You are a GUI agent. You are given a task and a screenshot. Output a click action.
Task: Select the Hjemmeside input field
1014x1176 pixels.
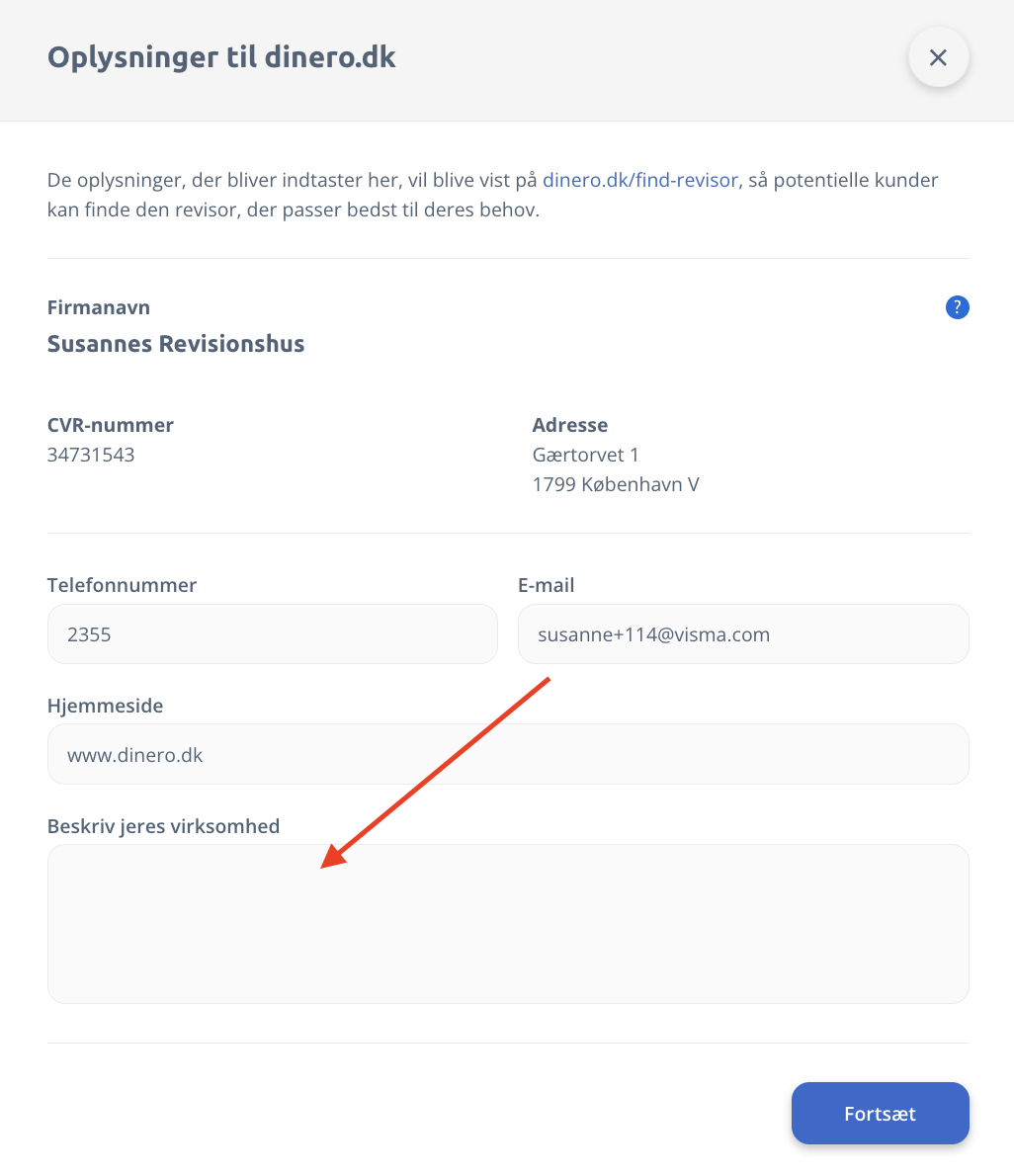(507, 755)
